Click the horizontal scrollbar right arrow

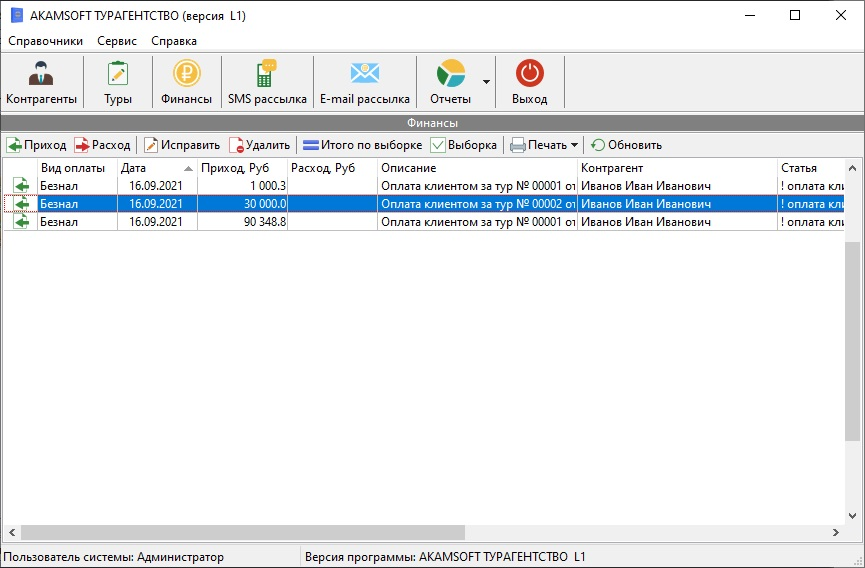(836, 532)
